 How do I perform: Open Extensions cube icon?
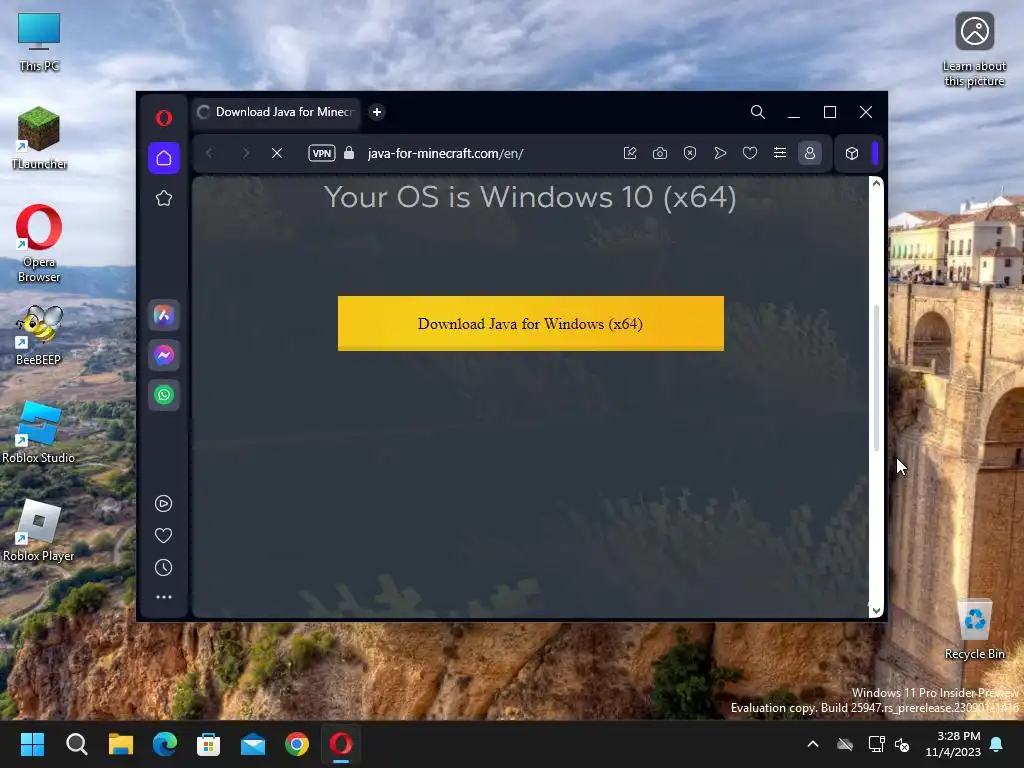point(852,153)
